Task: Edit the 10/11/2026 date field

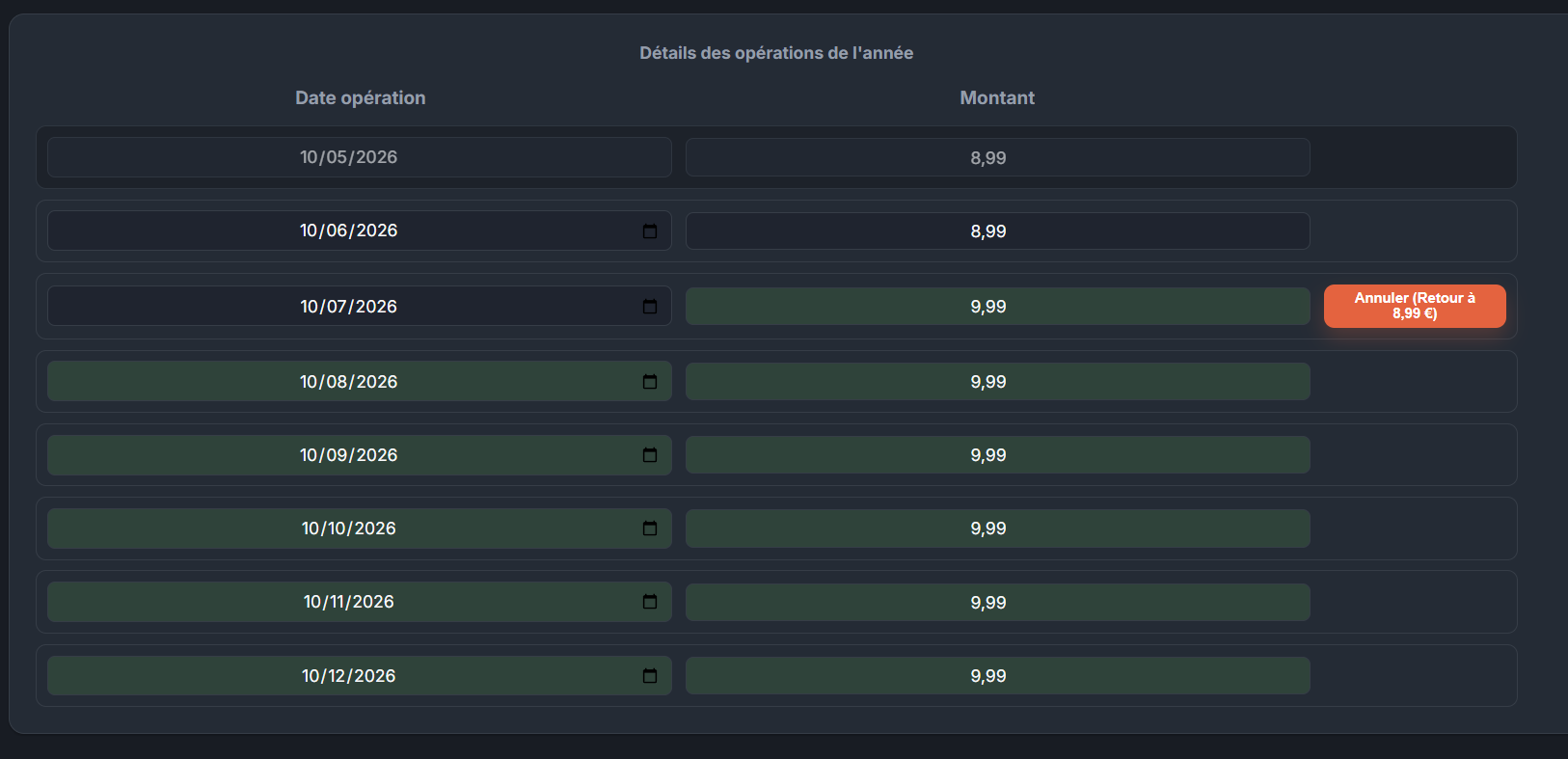Action: [359, 602]
